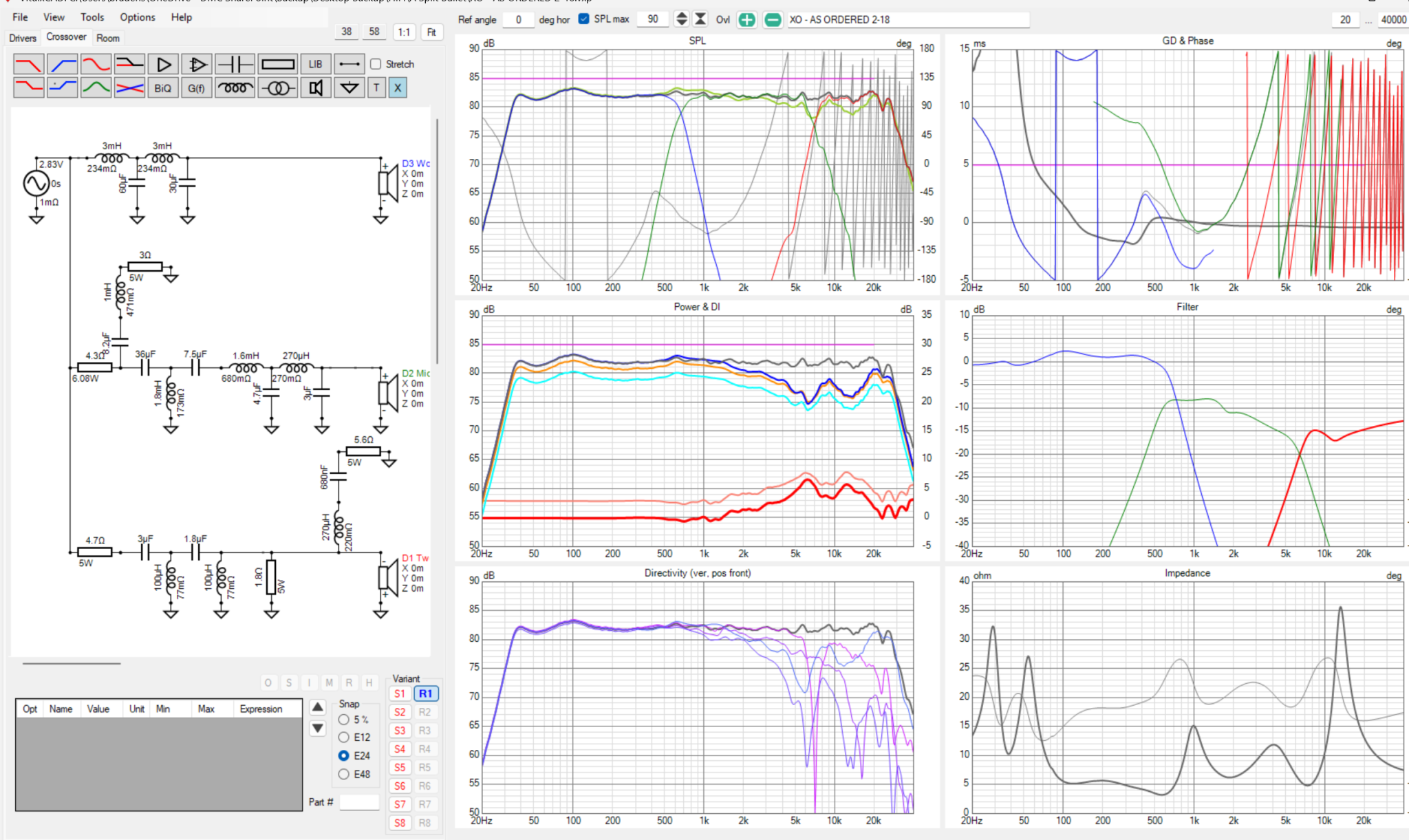Add a loudspeaker driver component
This screenshot has width=1409, height=840.
[x=316, y=88]
